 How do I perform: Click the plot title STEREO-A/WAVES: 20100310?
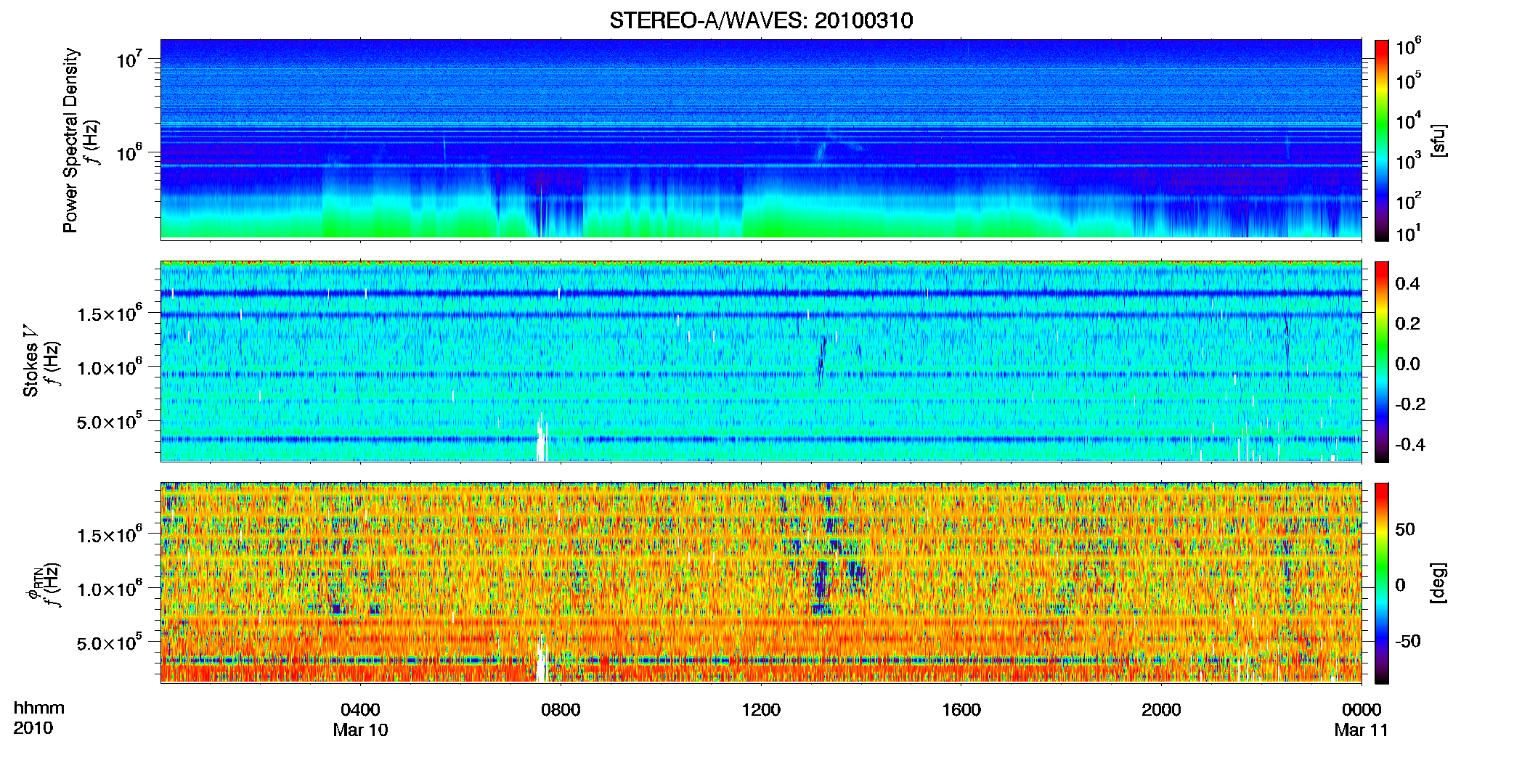pos(761,20)
